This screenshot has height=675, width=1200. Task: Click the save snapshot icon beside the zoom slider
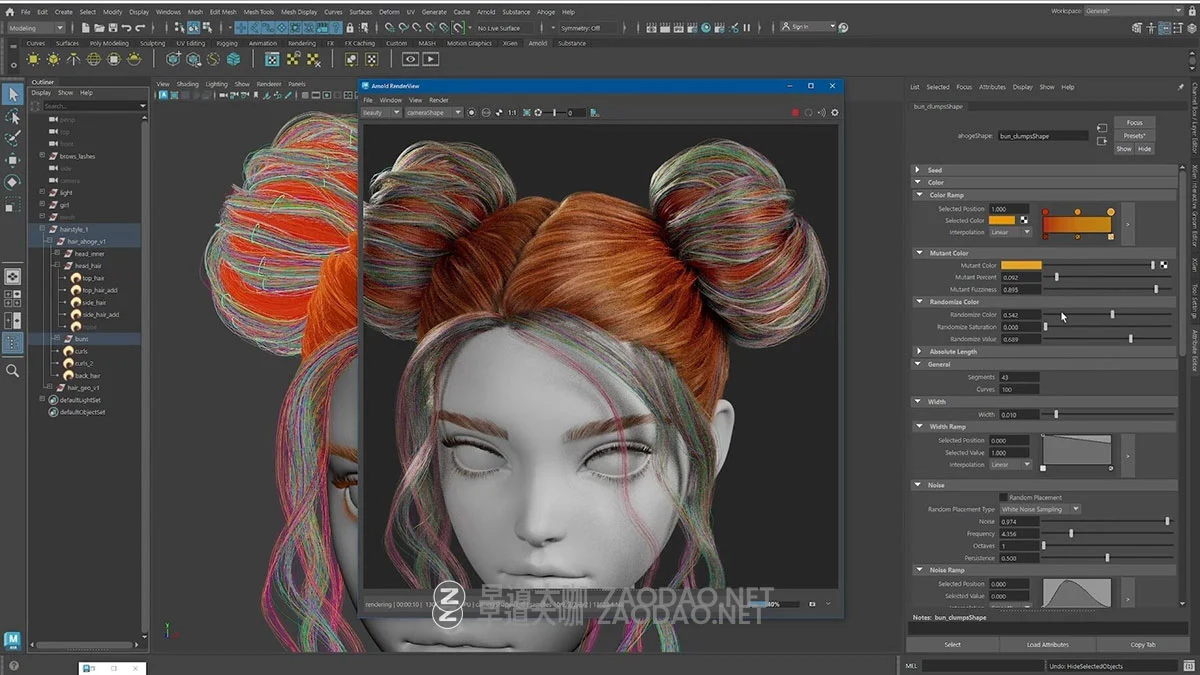point(594,113)
